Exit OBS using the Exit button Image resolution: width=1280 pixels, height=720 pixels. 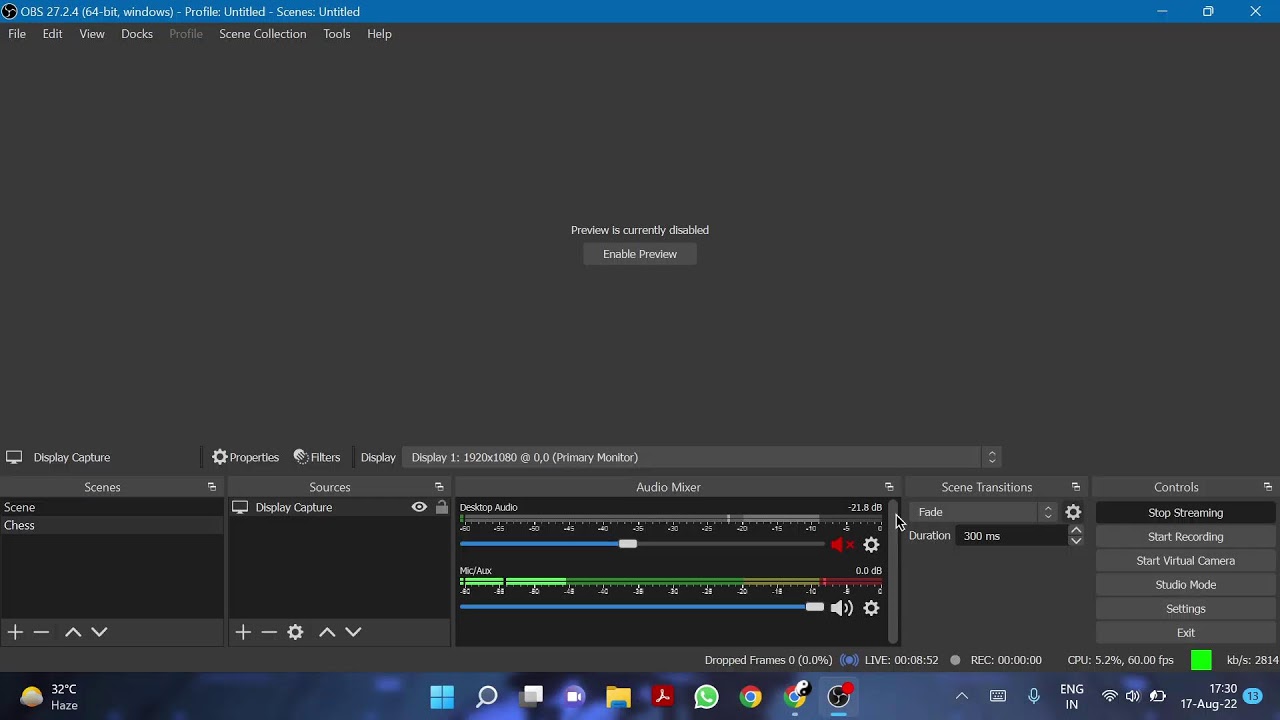[1186, 633]
